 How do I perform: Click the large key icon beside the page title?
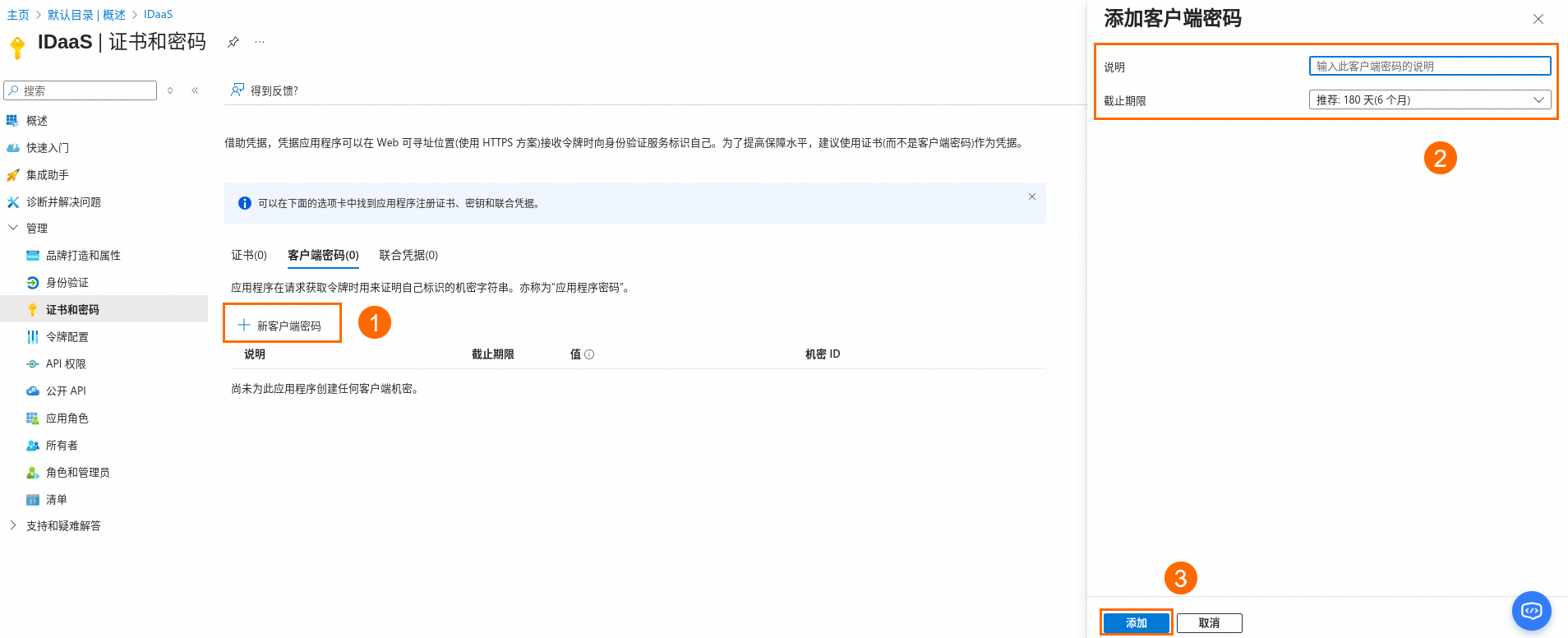[17, 48]
